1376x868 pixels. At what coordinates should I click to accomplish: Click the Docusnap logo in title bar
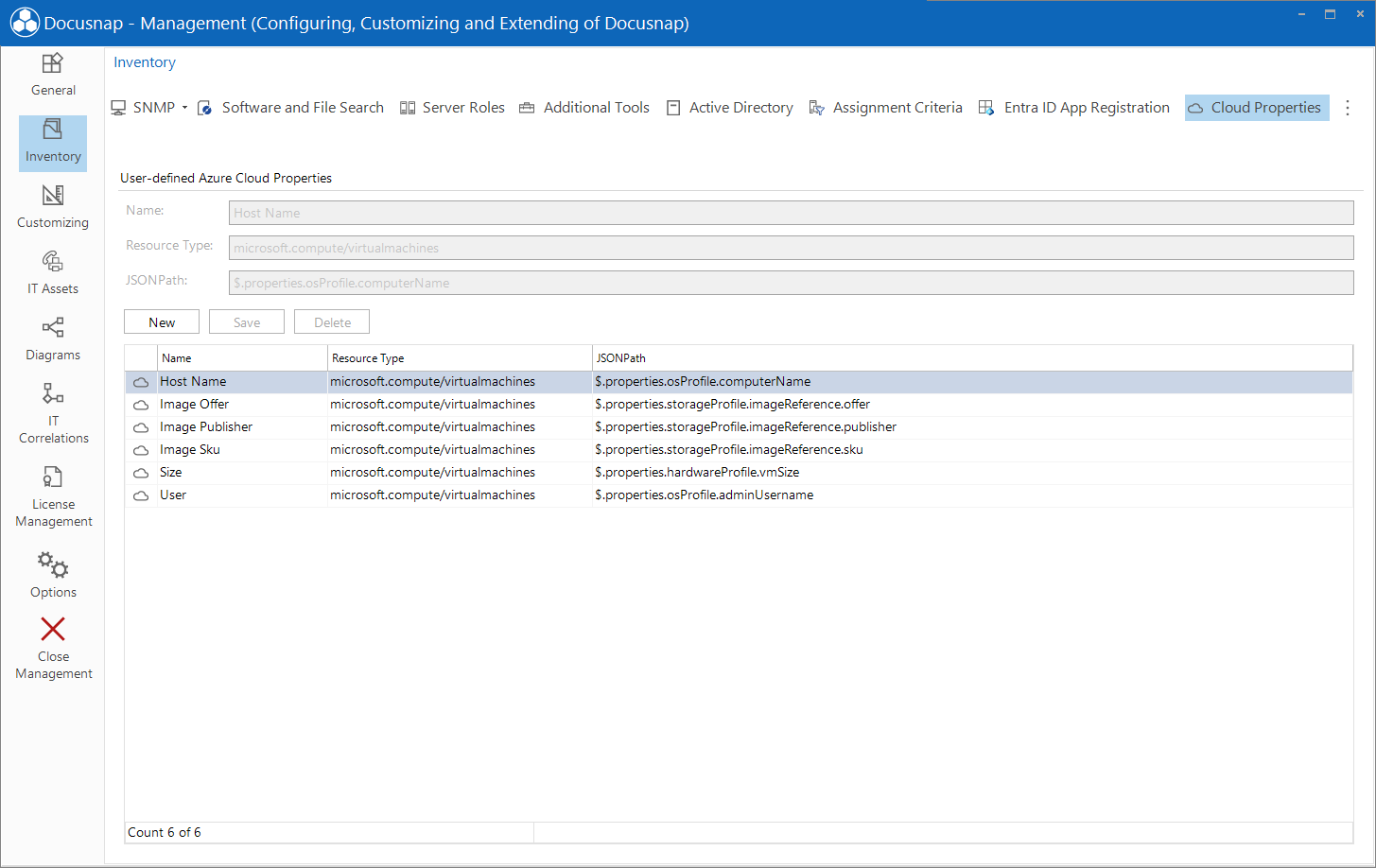tap(25, 23)
